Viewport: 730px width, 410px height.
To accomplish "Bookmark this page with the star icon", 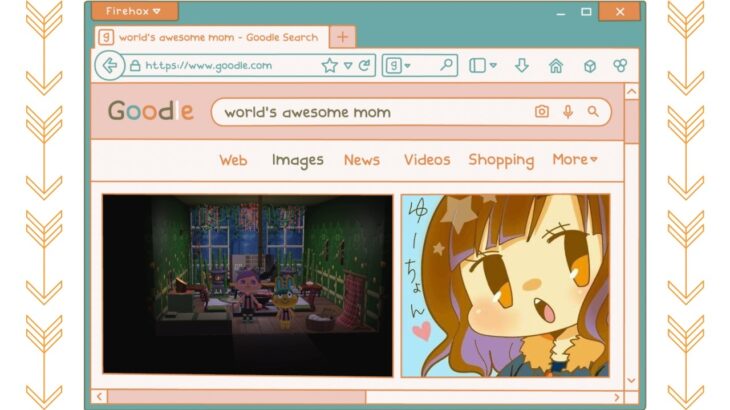I will 330,66.
